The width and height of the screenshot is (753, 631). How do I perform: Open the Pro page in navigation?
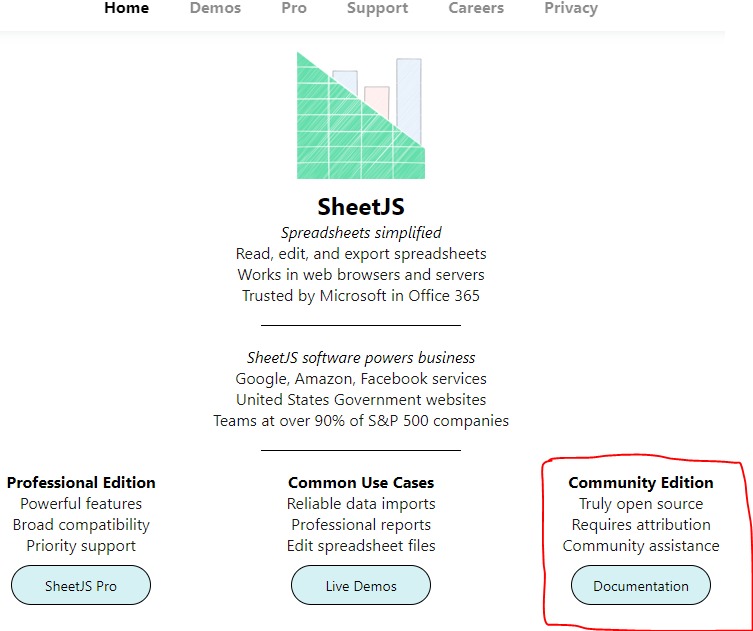click(294, 8)
